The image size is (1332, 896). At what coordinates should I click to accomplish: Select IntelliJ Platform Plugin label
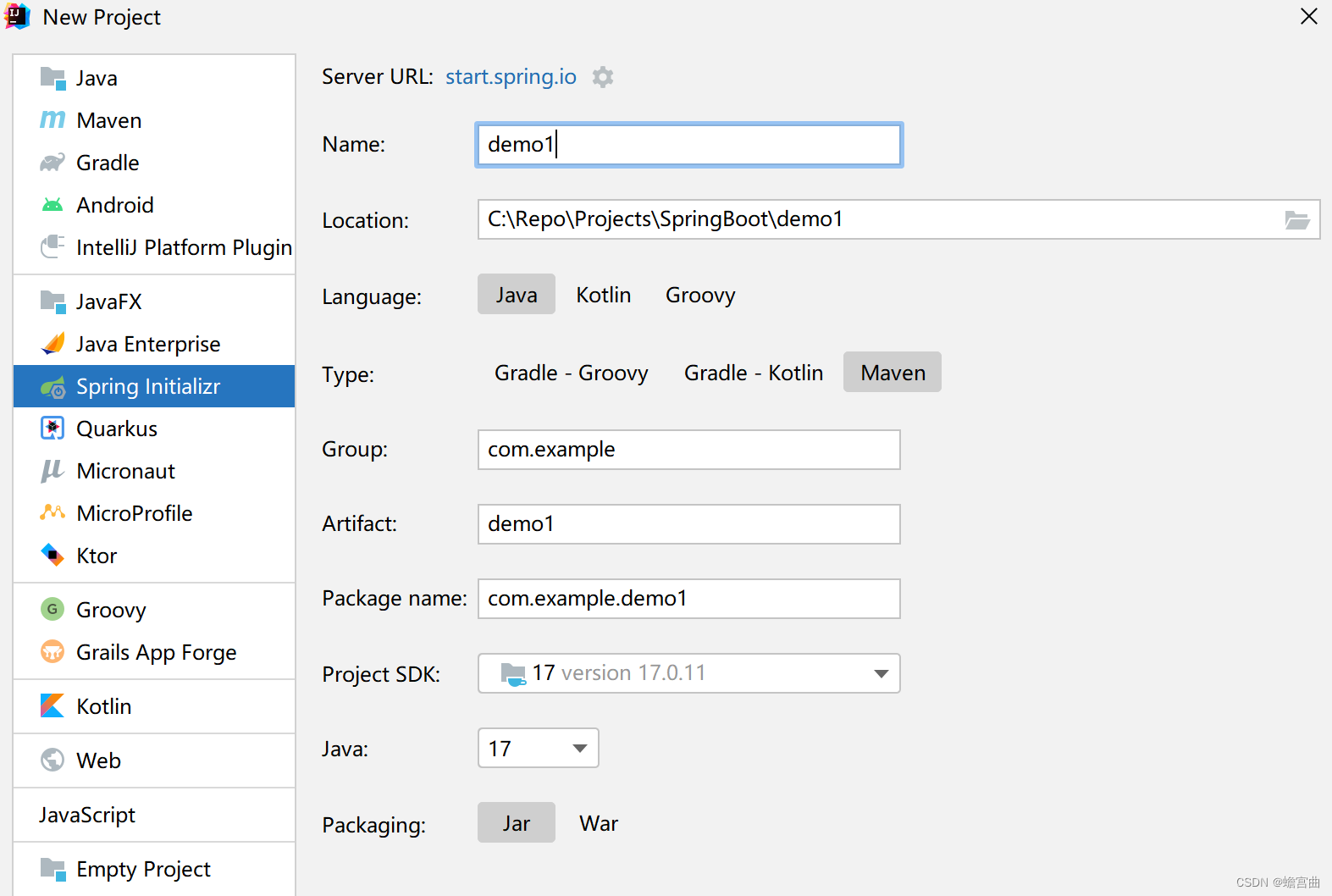tap(185, 247)
